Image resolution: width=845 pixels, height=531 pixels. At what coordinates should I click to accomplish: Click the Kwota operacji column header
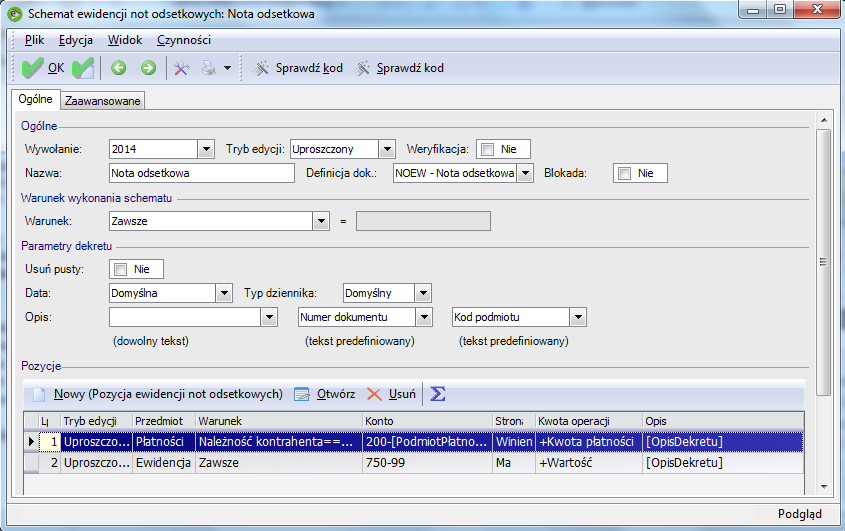pyautogui.click(x=589, y=421)
